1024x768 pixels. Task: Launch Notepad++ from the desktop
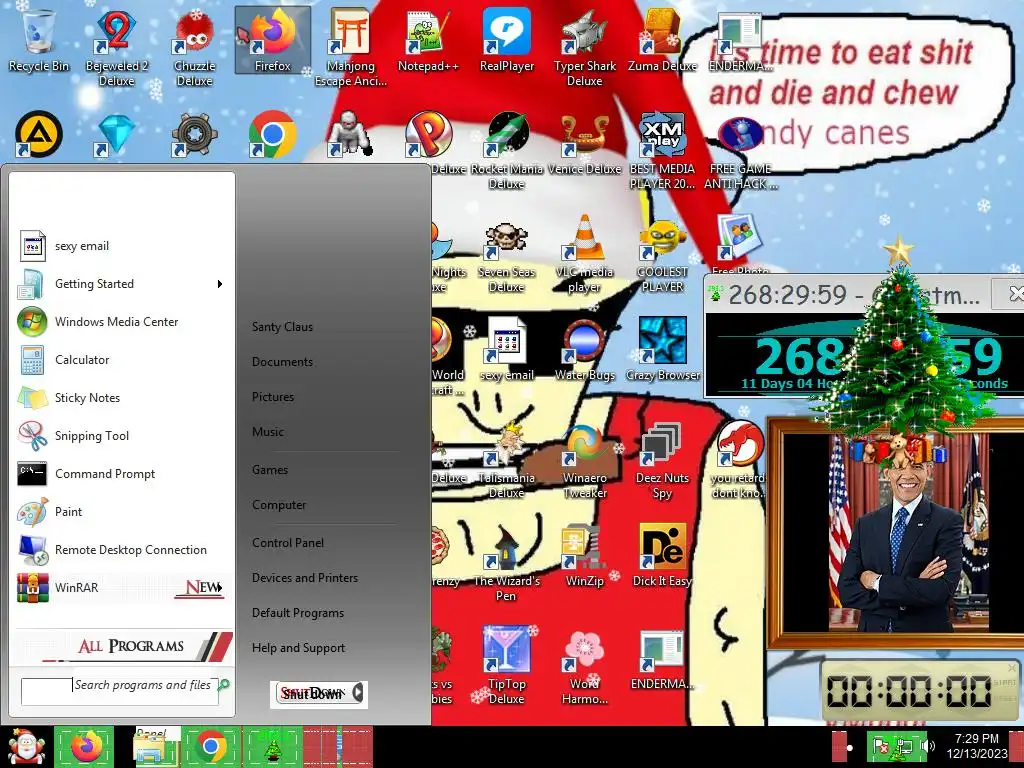click(x=428, y=40)
